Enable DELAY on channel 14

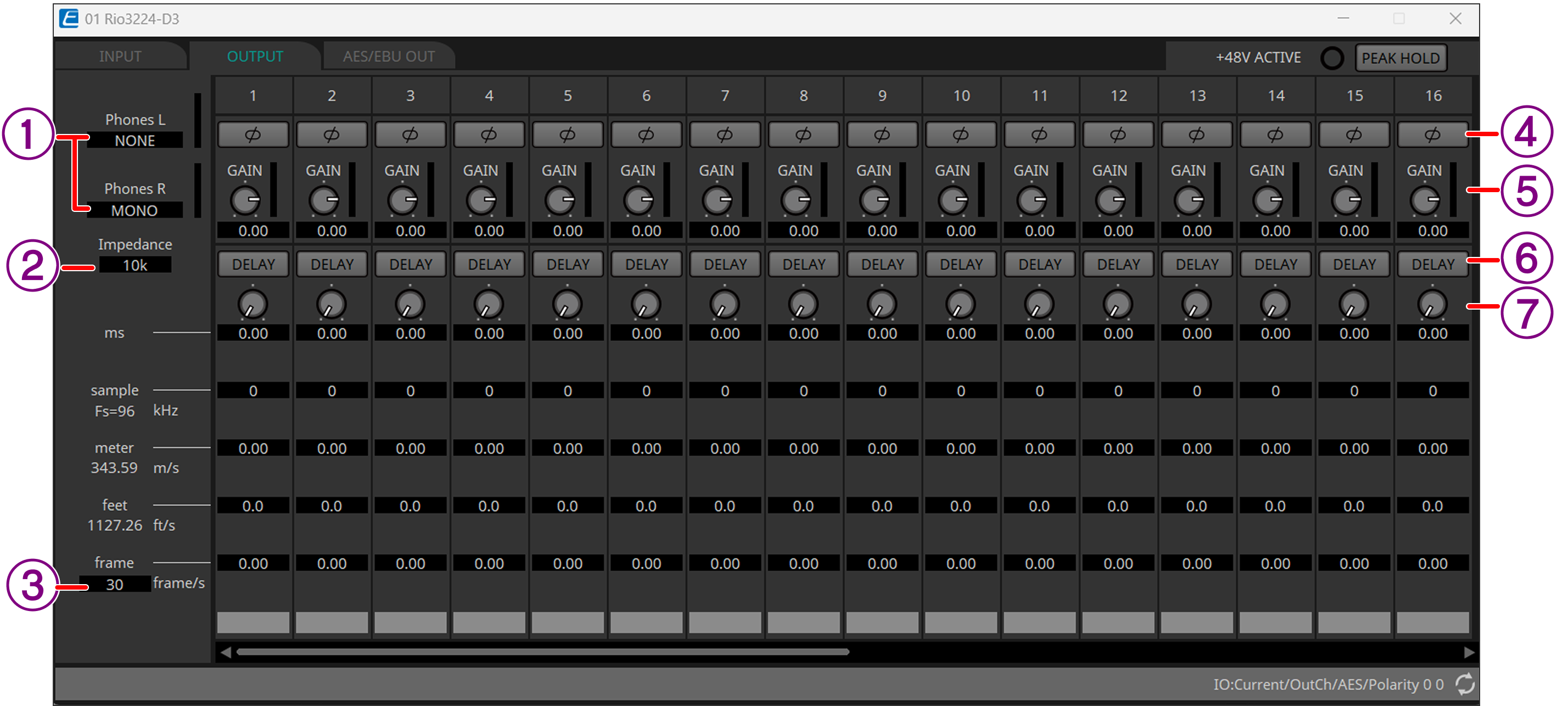click(x=1275, y=264)
